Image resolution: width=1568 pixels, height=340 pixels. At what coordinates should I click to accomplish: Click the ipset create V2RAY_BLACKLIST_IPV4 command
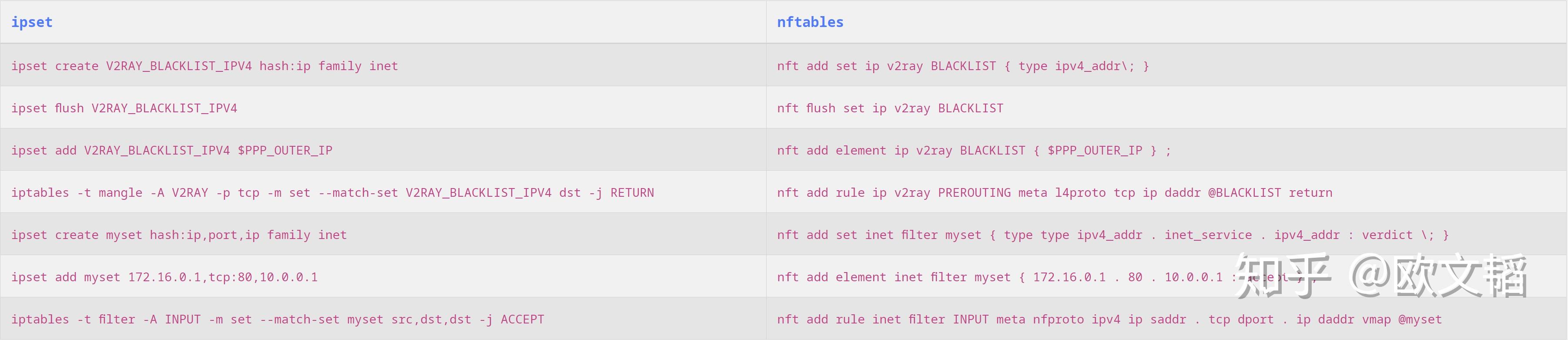pos(204,66)
